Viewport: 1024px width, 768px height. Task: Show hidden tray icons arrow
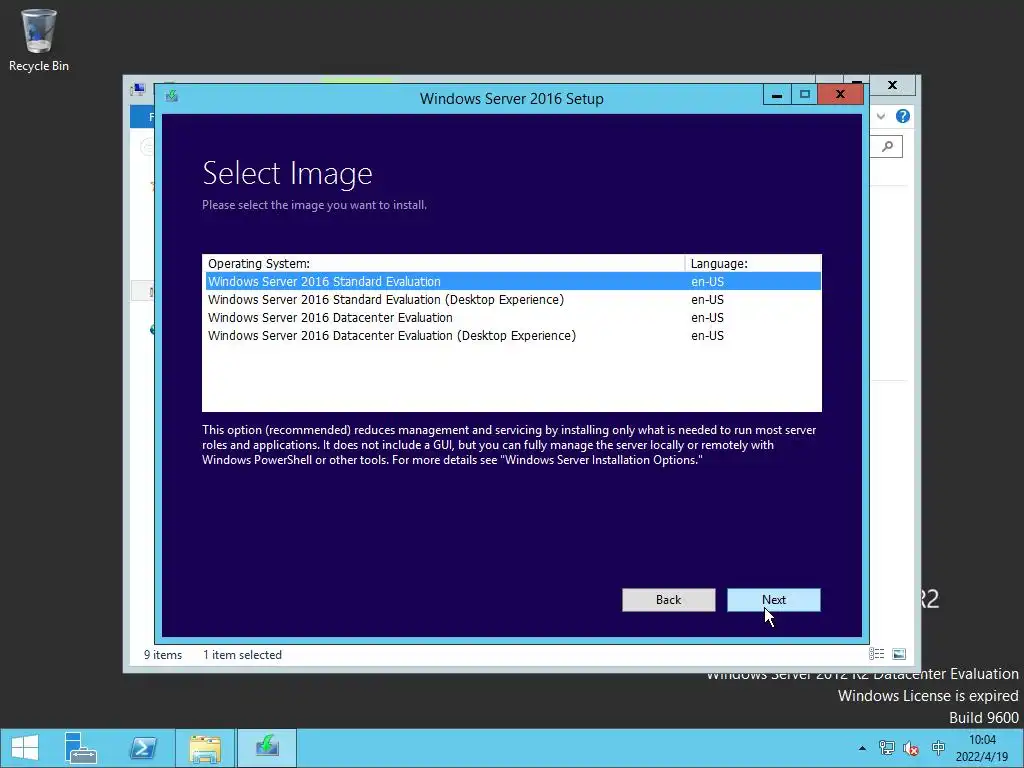click(862, 748)
